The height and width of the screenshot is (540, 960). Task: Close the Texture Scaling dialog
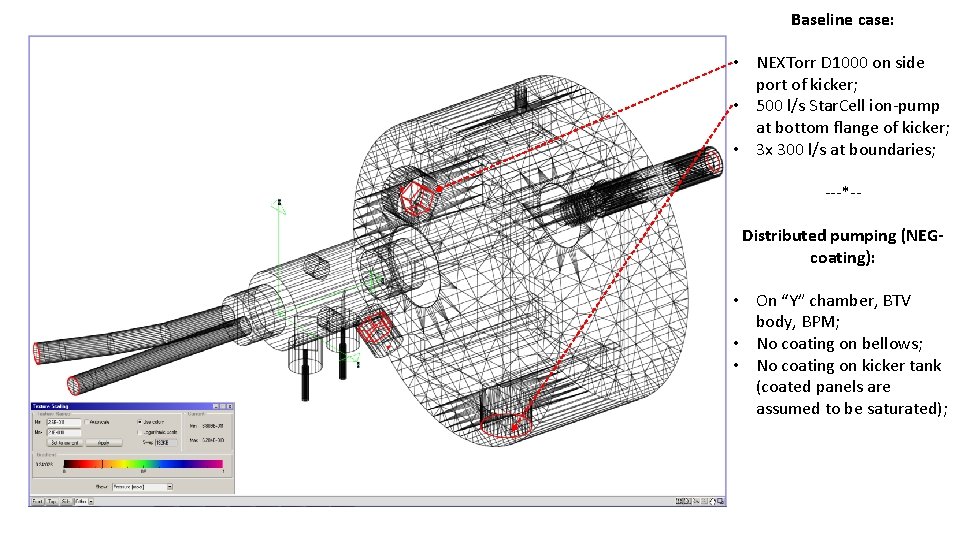coord(230,407)
